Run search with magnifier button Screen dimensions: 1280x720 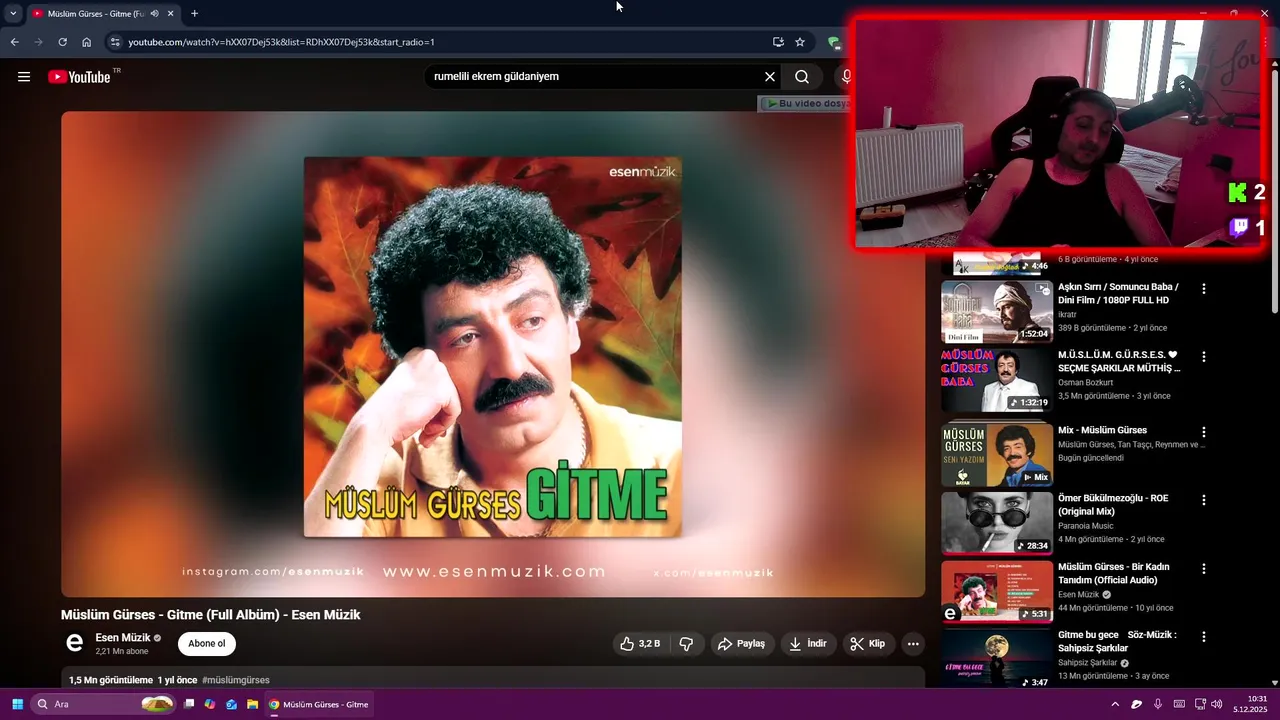click(x=802, y=77)
